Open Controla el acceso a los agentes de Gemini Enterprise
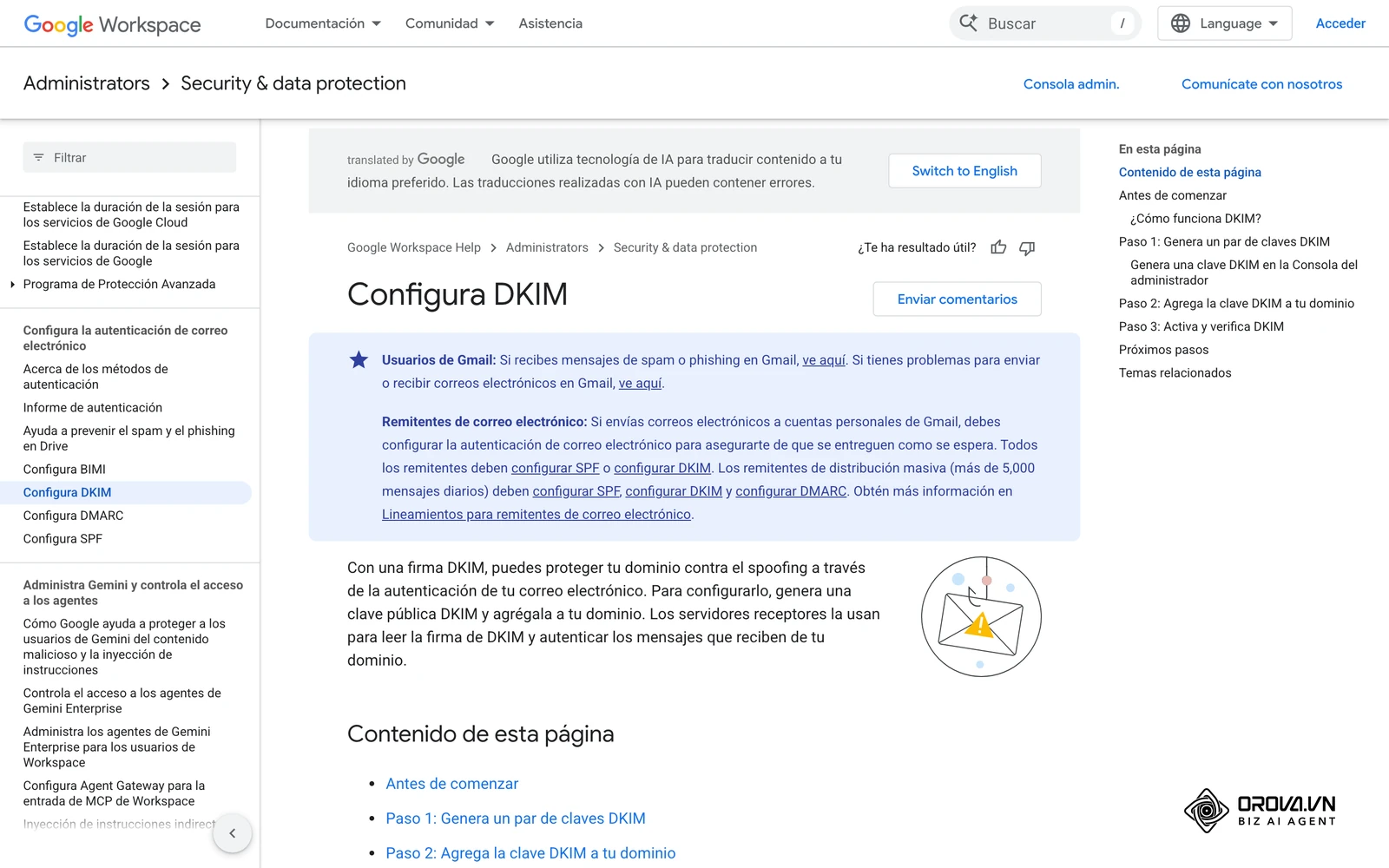This screenshot has height=868, width=1389. coord(122,700)
